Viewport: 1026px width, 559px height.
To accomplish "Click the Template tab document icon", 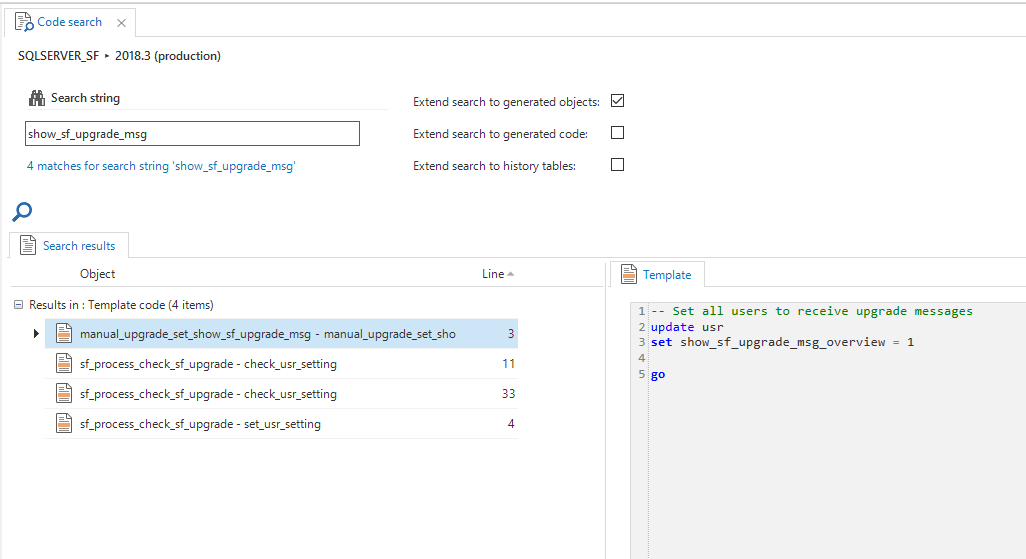I will point(629,274).
